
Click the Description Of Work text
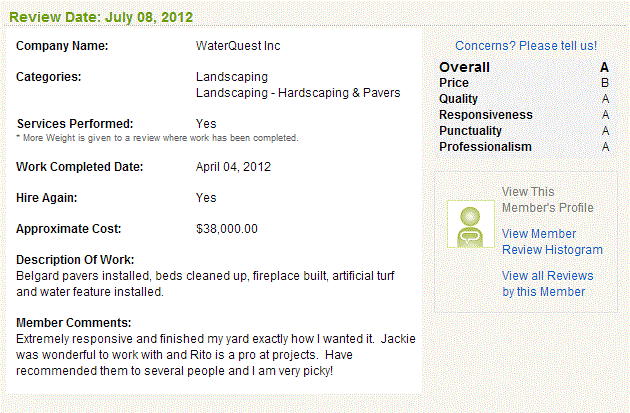pyautogui.click(x=205, y=284)
